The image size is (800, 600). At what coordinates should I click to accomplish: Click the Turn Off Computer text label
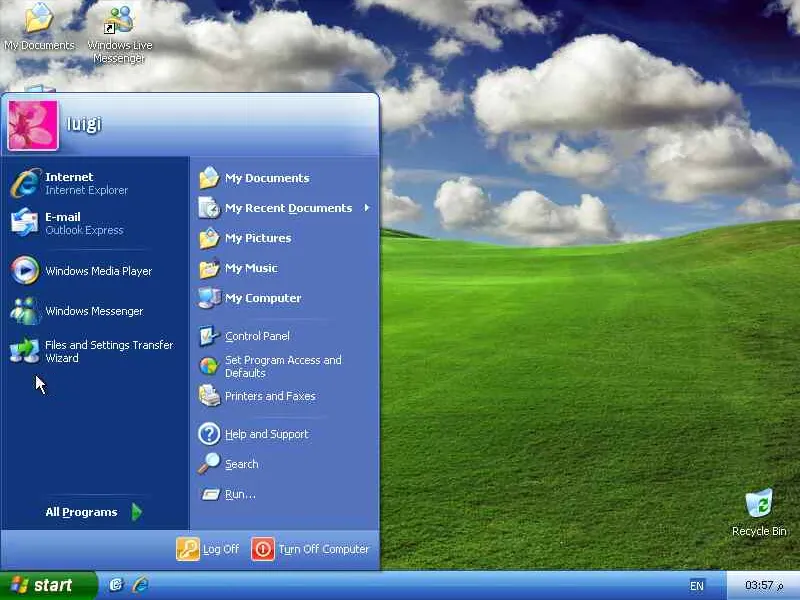click(x=323, y=549)
